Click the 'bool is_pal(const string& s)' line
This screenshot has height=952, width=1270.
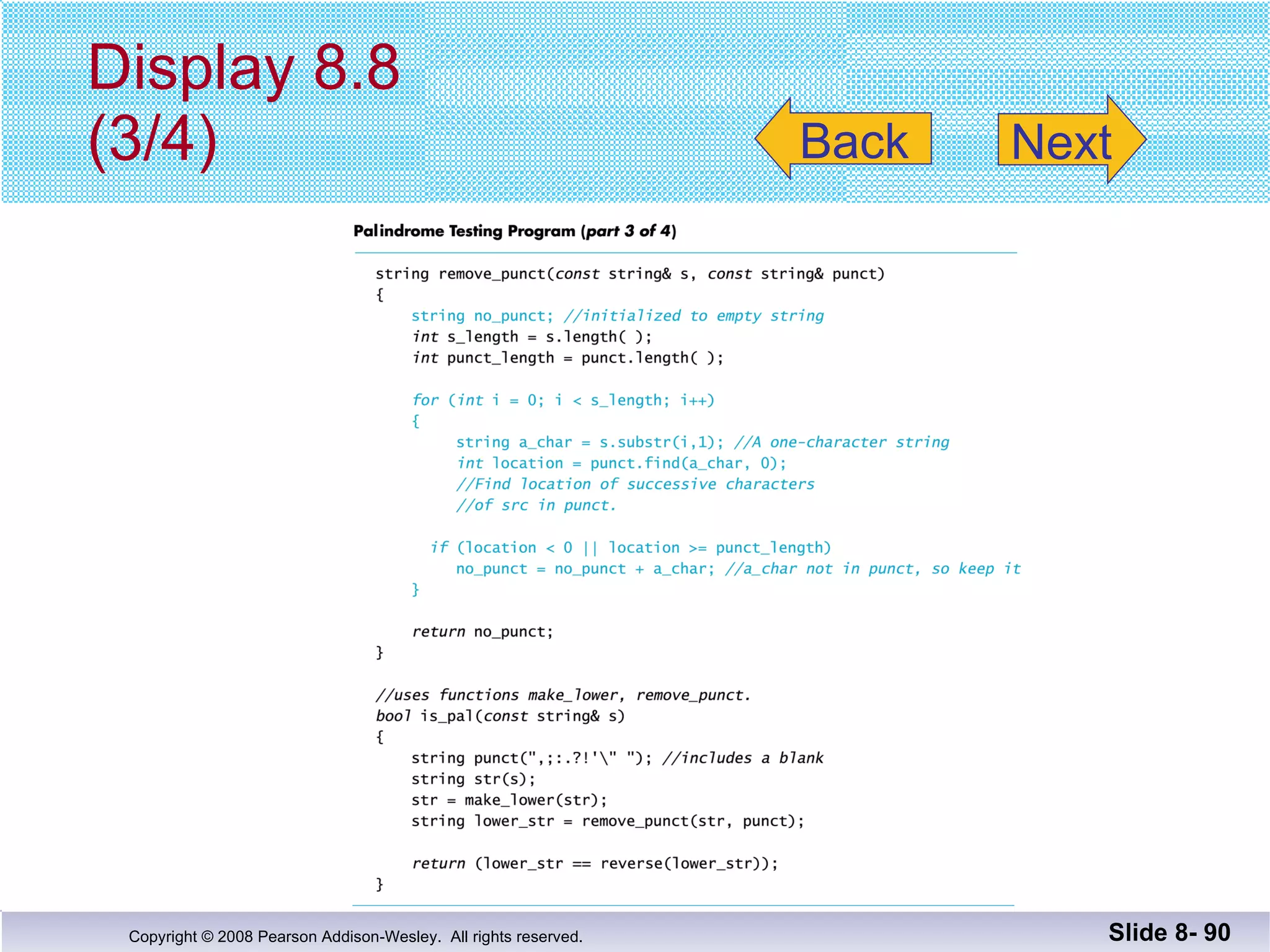[500, 716]
